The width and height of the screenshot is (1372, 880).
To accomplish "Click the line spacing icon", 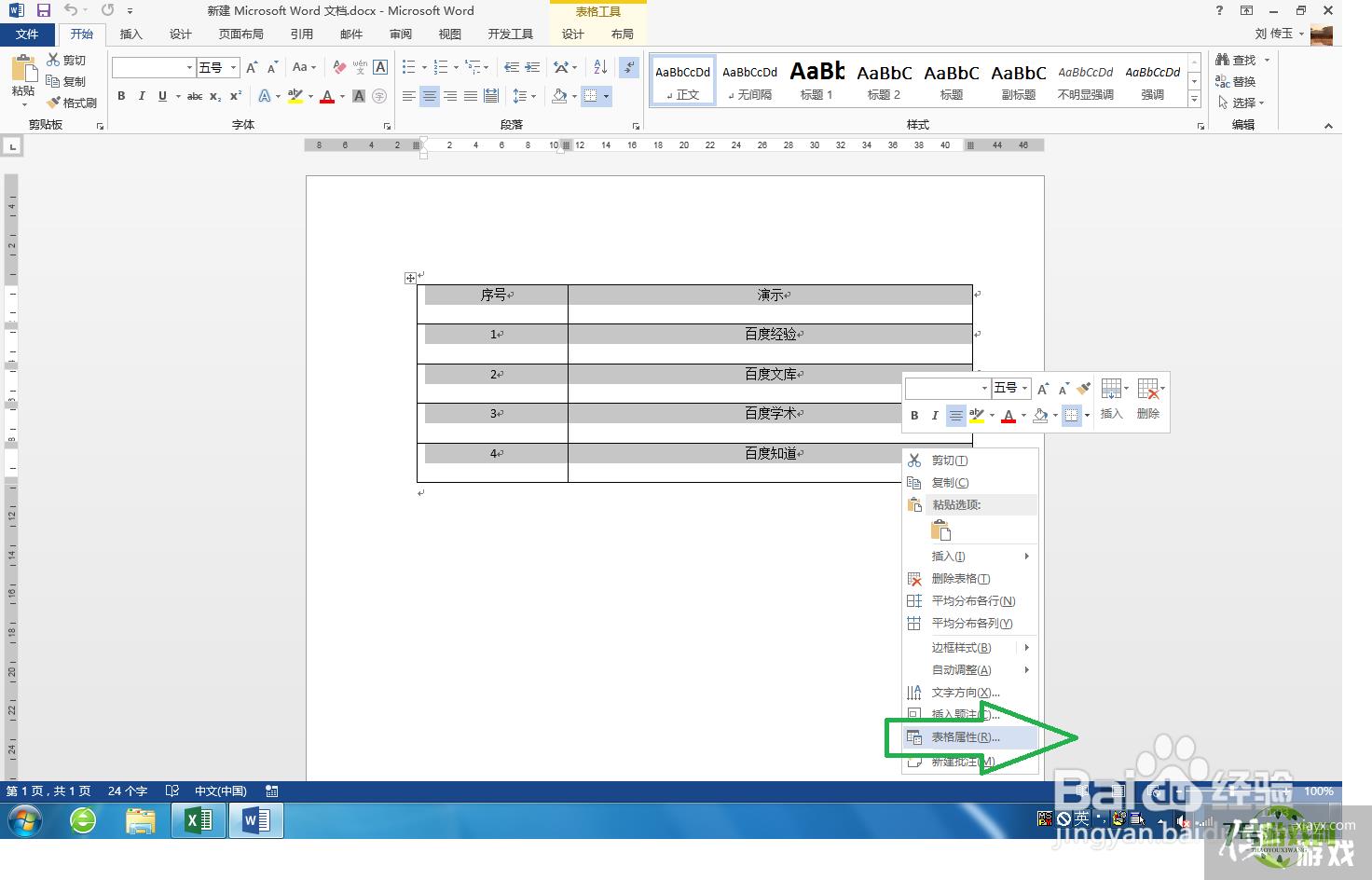I will point(520,96).
